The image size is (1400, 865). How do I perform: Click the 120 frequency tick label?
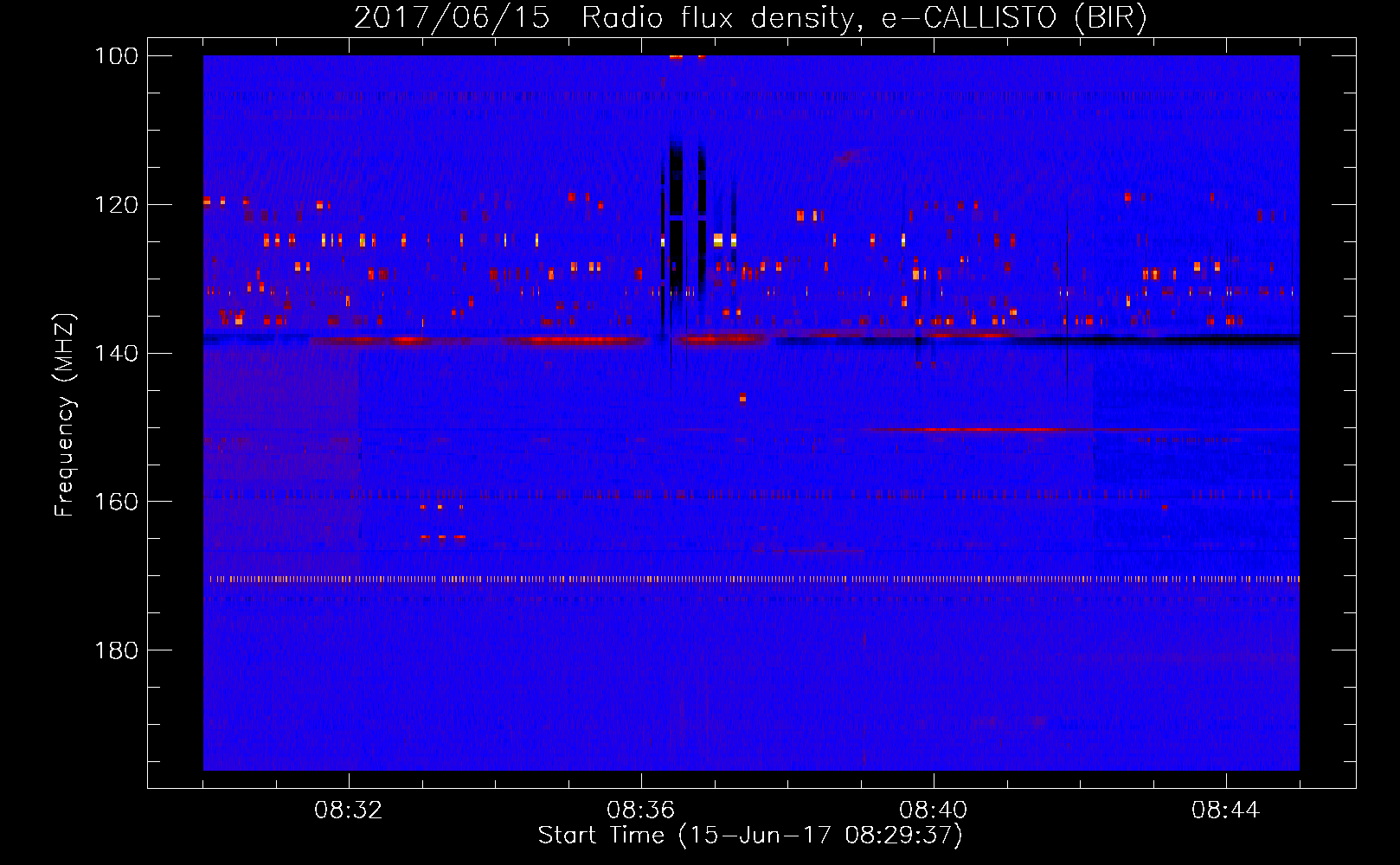[x=116, y=205]
